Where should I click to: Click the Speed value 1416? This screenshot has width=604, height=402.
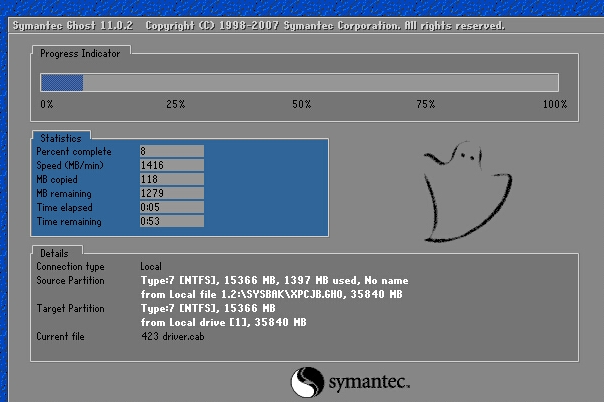[172, 165]
